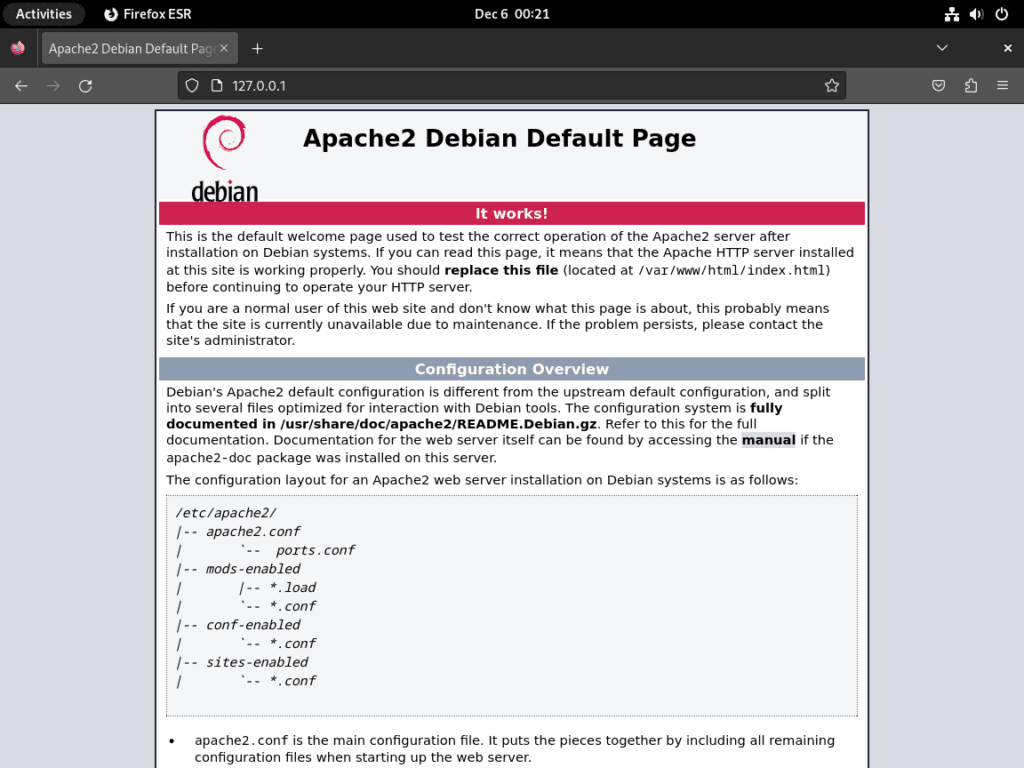Screen dimensions: 1024x768
Task: Close the Apache2 Debian tab
Action: click(x=224, y=47)
